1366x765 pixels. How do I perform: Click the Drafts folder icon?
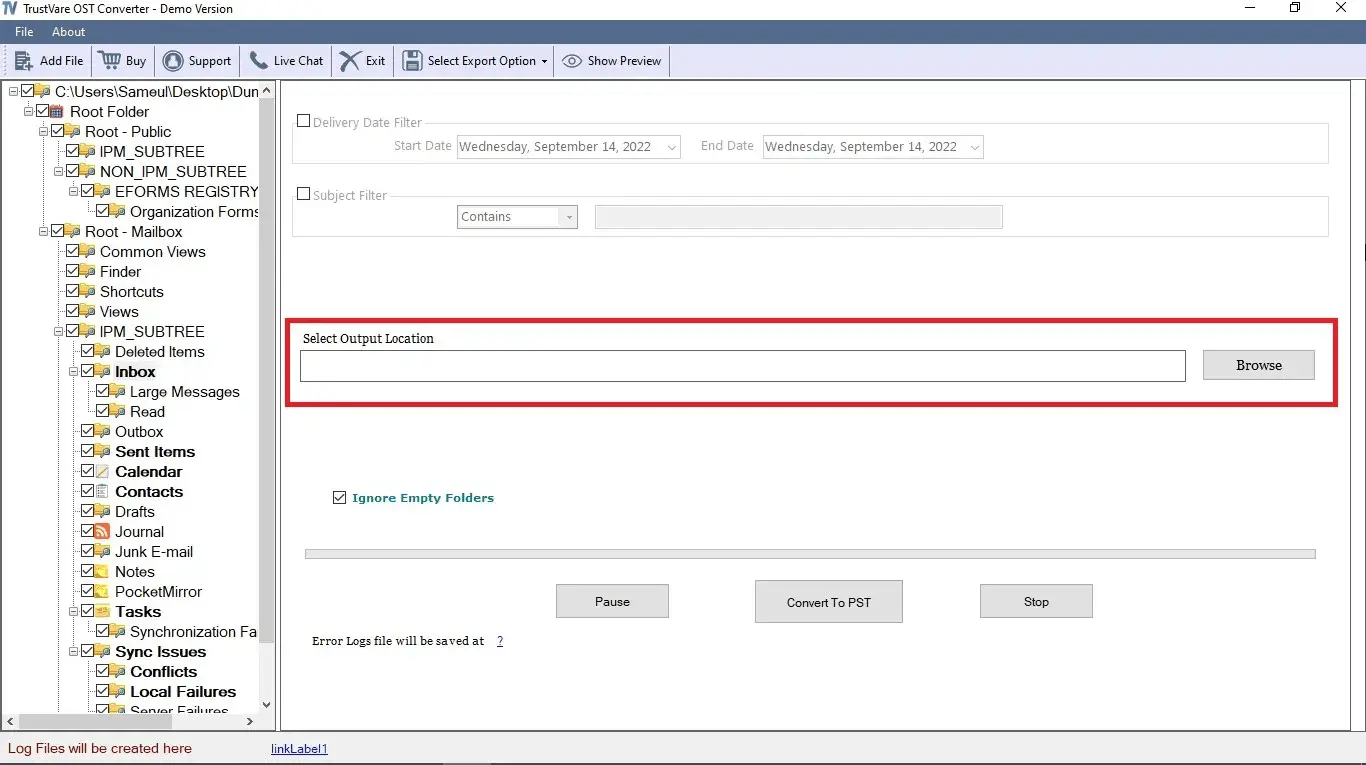click(102, 511)
